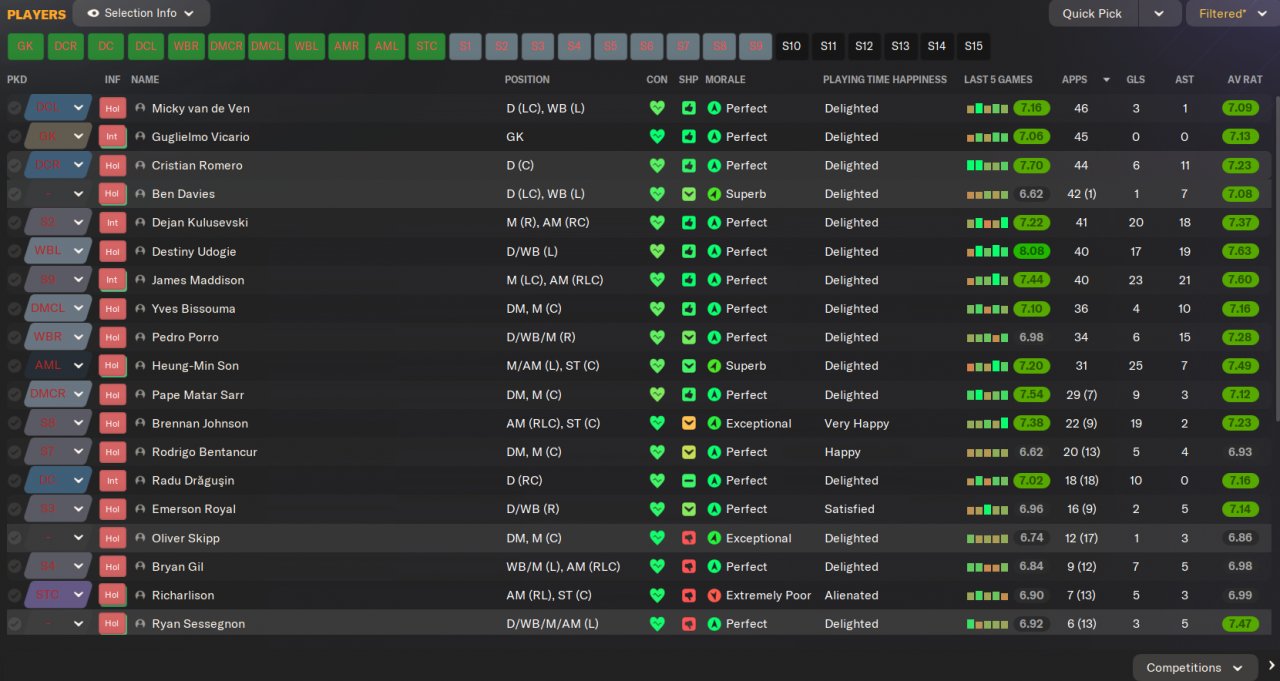1280x681 pixels.
Task: Click the 7.63 average rating for Destiny Udogie
Action: point(1240,251)
